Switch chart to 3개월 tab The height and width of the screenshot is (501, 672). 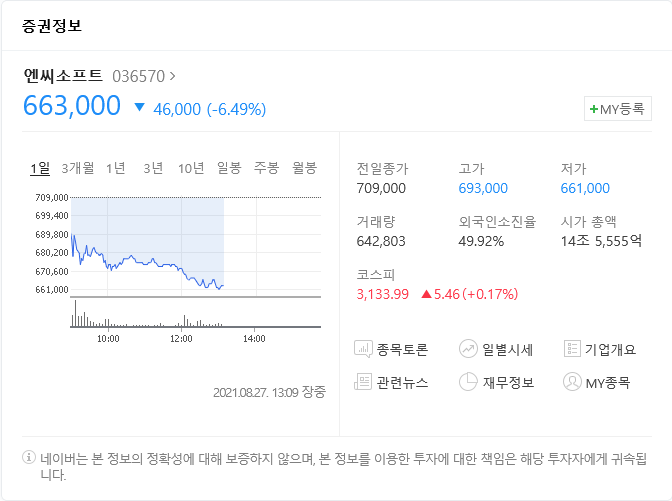pos(78,168)
